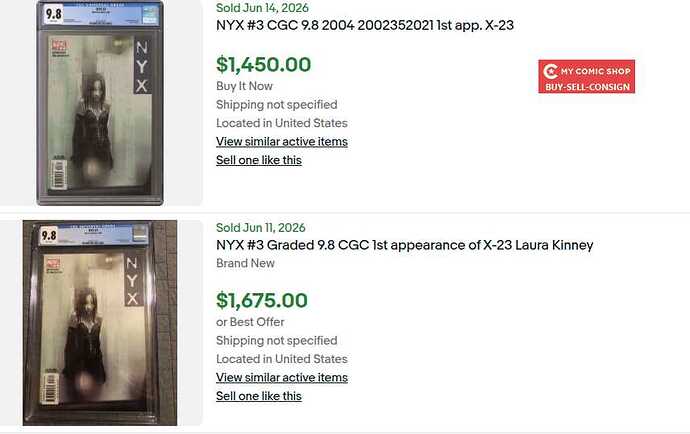
Task: Click the Sold Jun 11, 2026 label
Action: point(261,228)
